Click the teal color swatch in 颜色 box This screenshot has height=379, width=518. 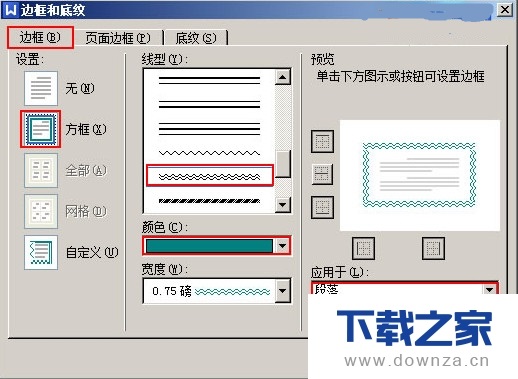click(x=209, y=246)
